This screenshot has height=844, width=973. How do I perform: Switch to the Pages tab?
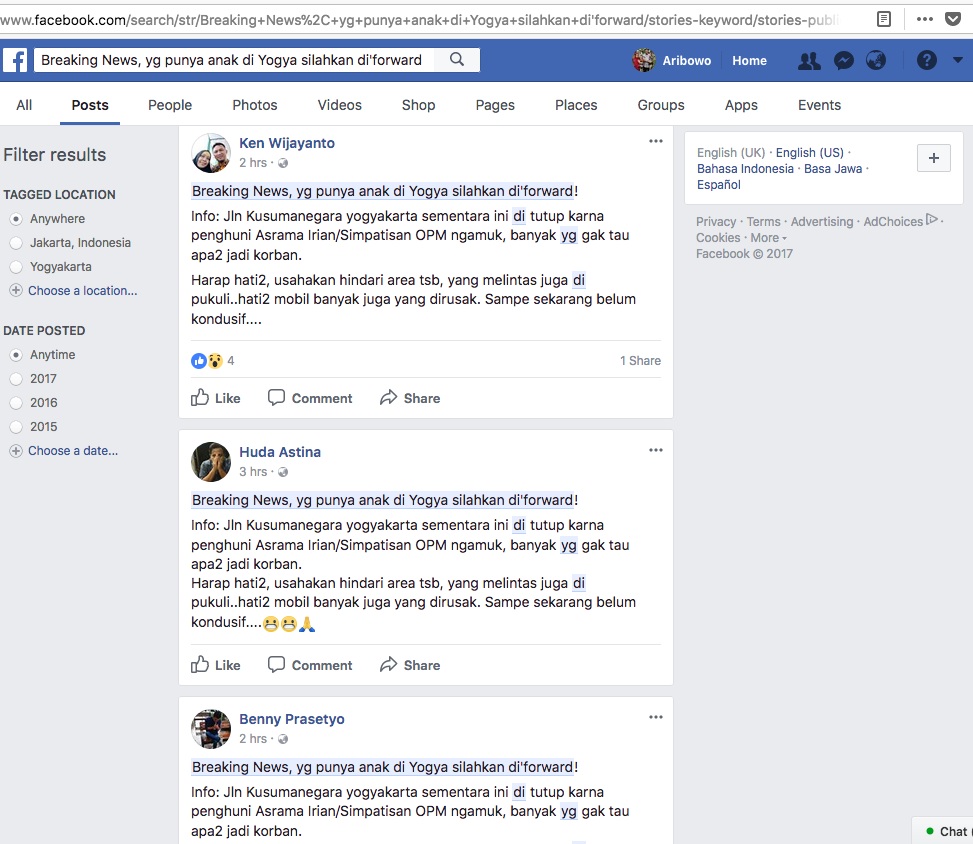coord(495,105)
